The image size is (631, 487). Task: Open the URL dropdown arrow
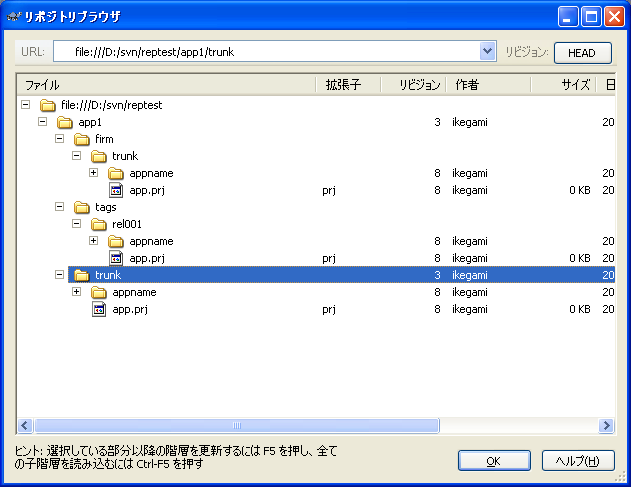coord(487,51)
